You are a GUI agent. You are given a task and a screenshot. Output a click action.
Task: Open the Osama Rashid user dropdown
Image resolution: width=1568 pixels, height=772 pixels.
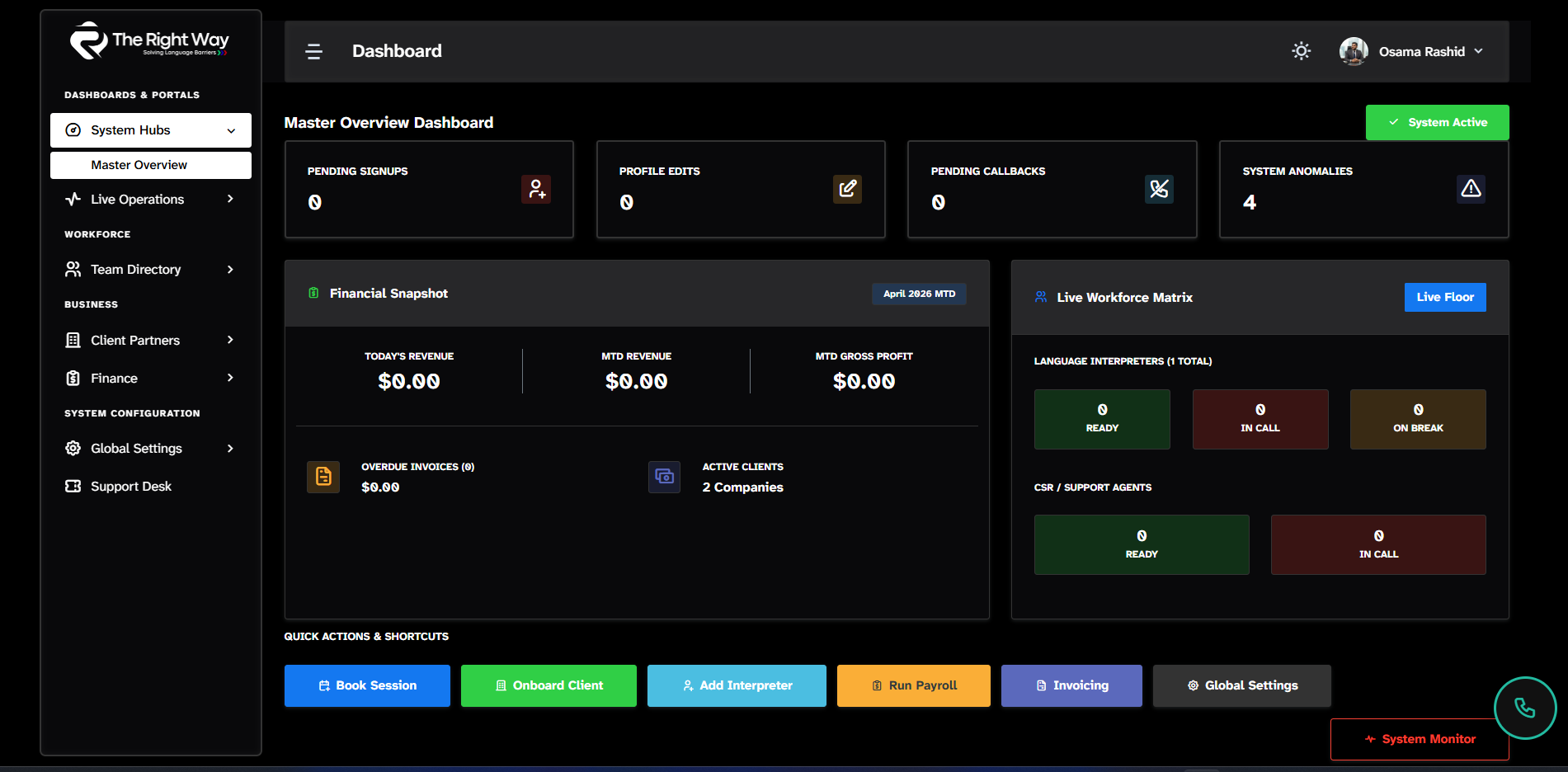(1412, 51)
